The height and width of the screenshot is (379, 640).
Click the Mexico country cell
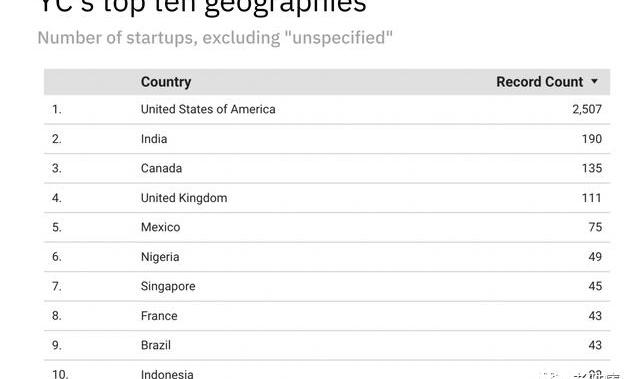(160, 227)
